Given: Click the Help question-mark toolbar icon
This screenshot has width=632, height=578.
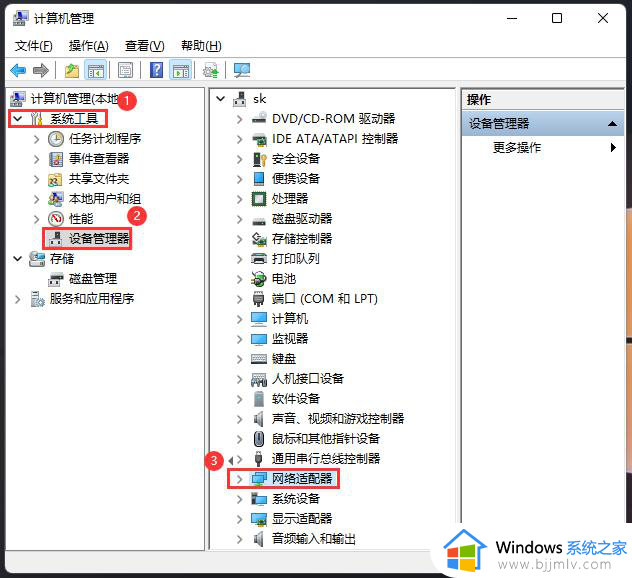Looking at the screenshot, I should [x=156, y=71].
